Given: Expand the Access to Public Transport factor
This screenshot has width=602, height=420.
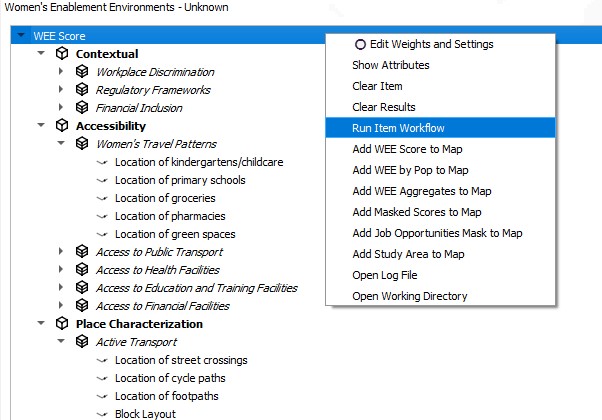Looking at the screenshot, I should (x=61, y=251).
